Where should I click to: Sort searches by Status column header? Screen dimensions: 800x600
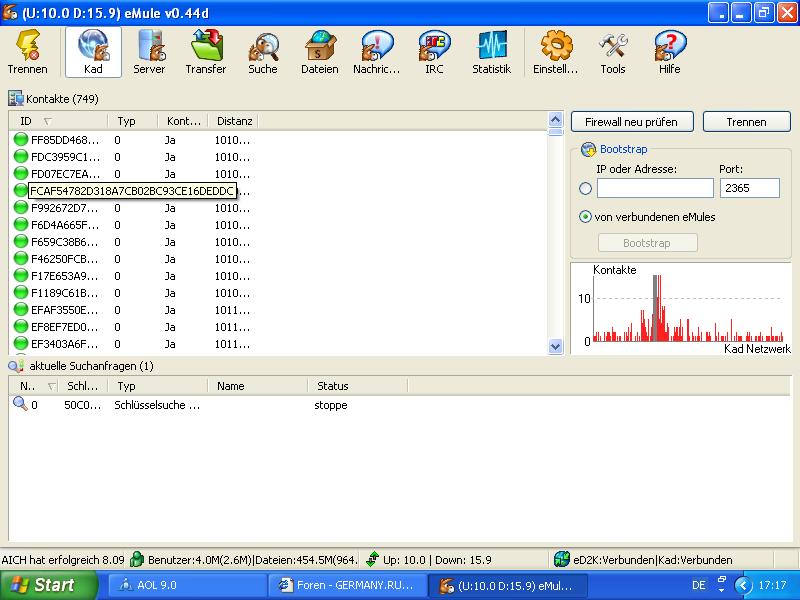click(x=358, y=386)
